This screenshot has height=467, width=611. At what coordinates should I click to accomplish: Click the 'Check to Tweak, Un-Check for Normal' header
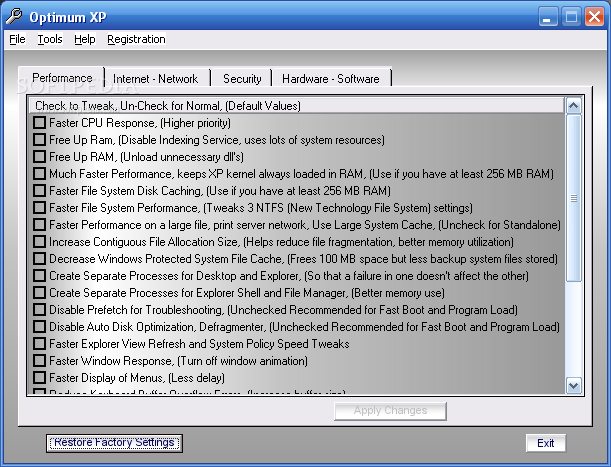296,106
